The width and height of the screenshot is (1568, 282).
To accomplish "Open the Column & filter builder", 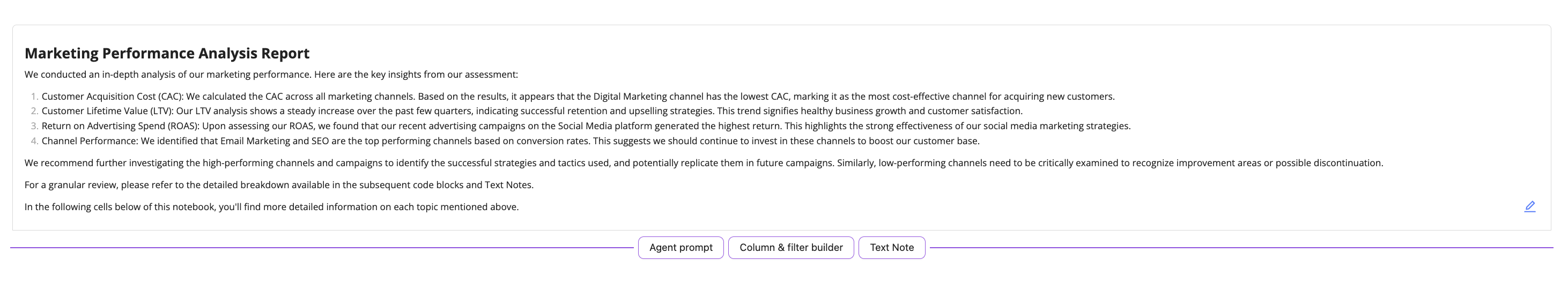I will pyautogui.click(x=790, y=248).
